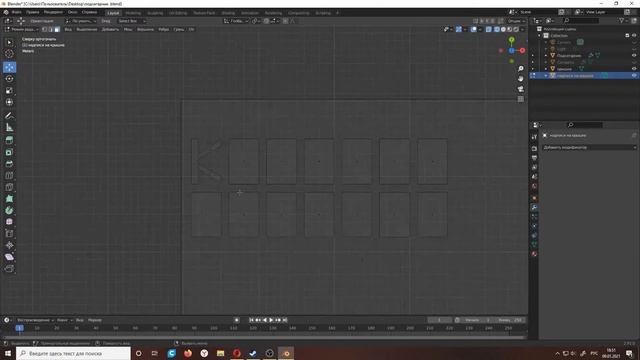Open the Keying dropdown in the timeline
The image size is (640, 360).
(64, 320)
